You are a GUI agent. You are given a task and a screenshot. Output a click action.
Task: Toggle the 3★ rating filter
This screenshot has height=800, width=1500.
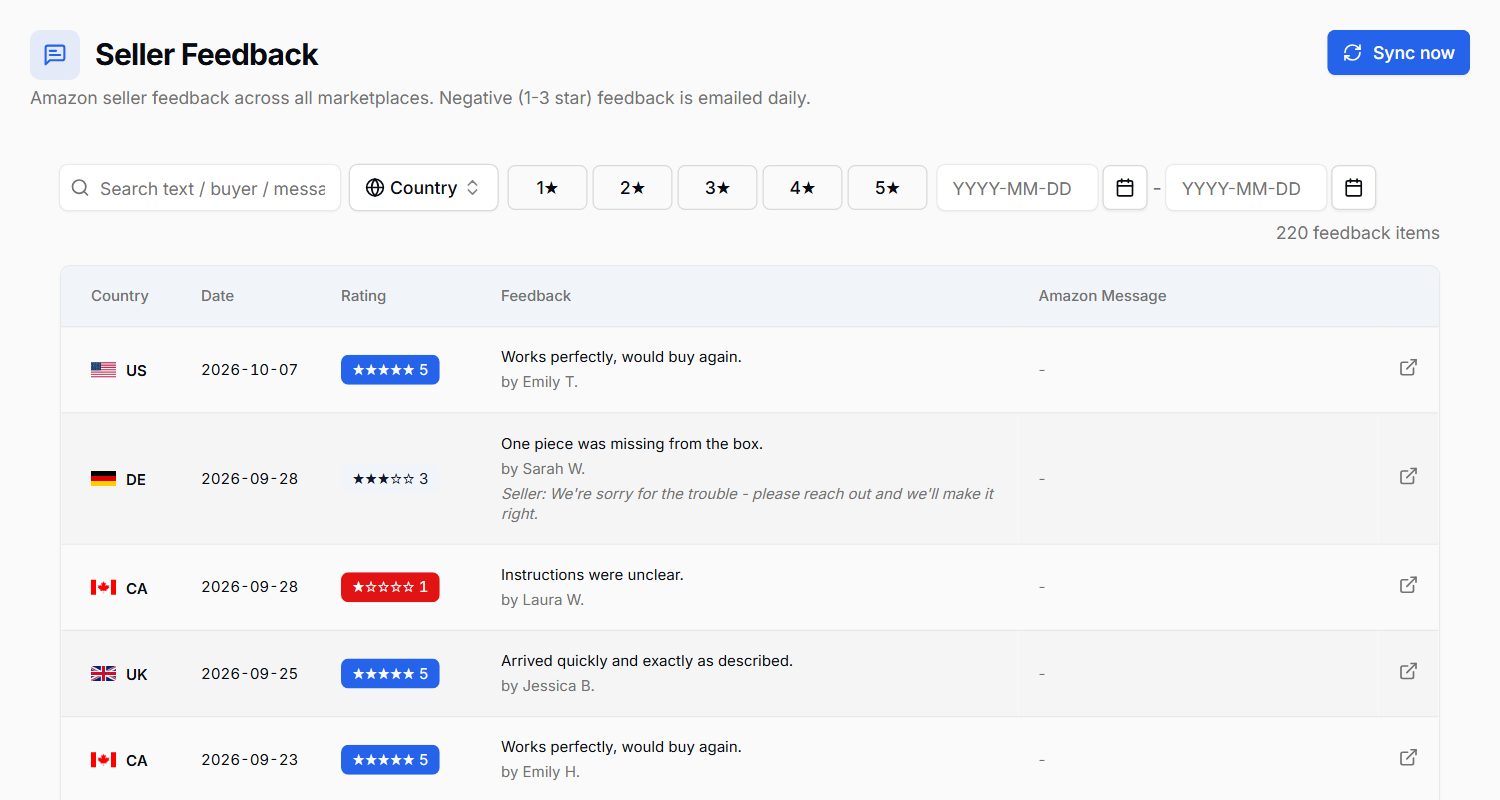pyautogui.click(x=717, y=188)
